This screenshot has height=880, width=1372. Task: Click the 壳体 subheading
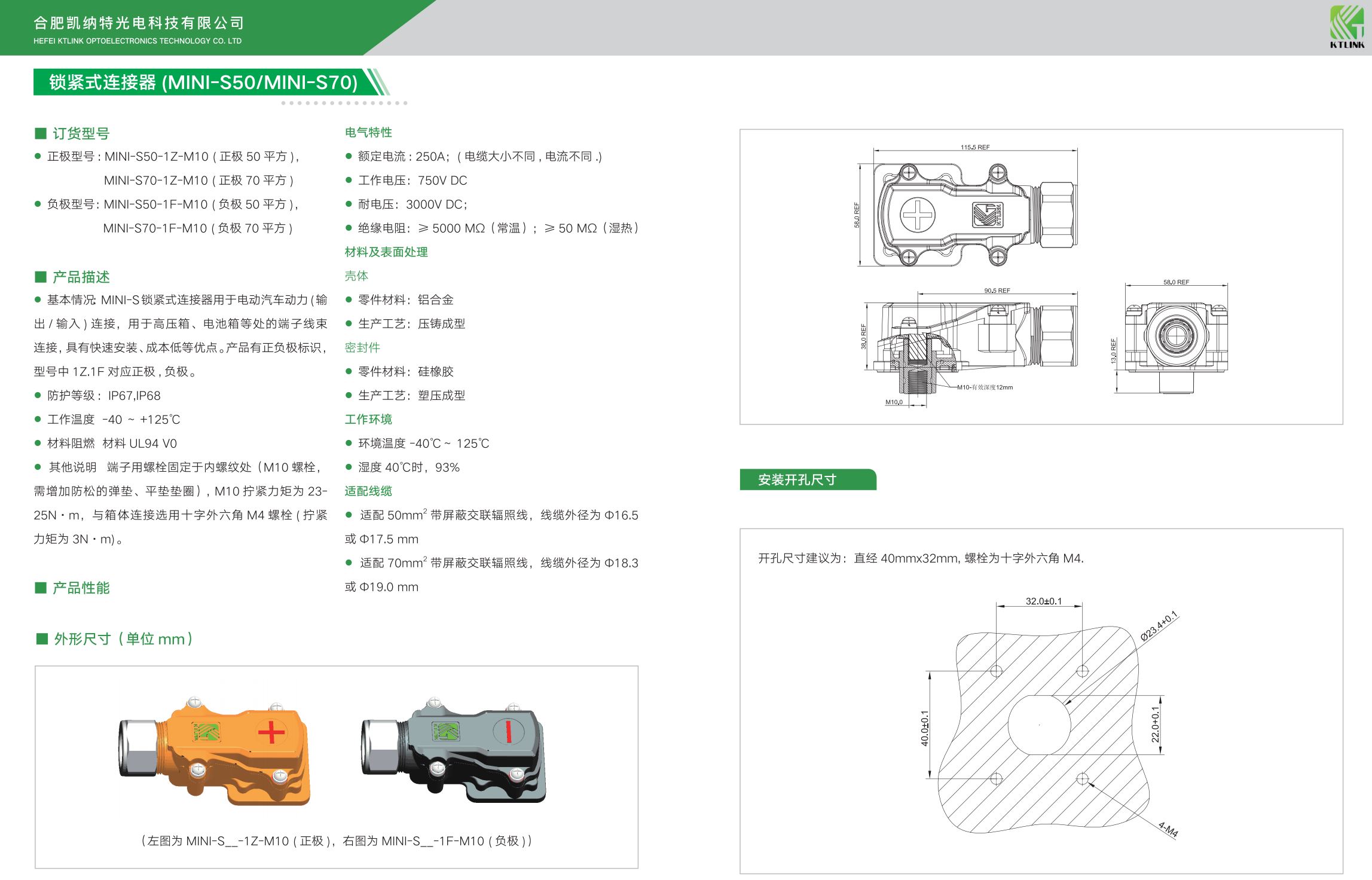[356, 276]
